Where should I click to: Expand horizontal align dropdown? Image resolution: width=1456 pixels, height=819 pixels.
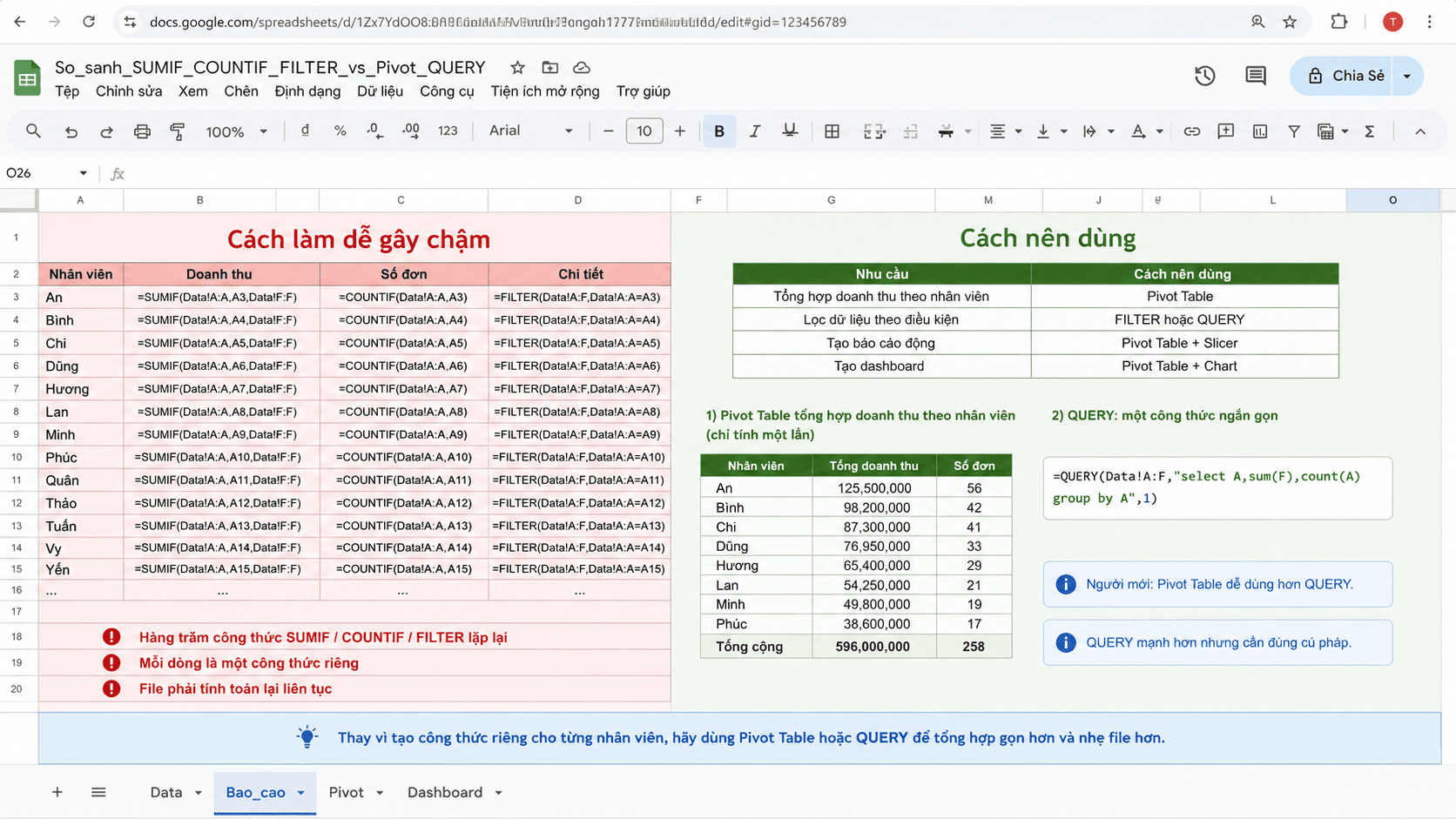[1017, 132]
